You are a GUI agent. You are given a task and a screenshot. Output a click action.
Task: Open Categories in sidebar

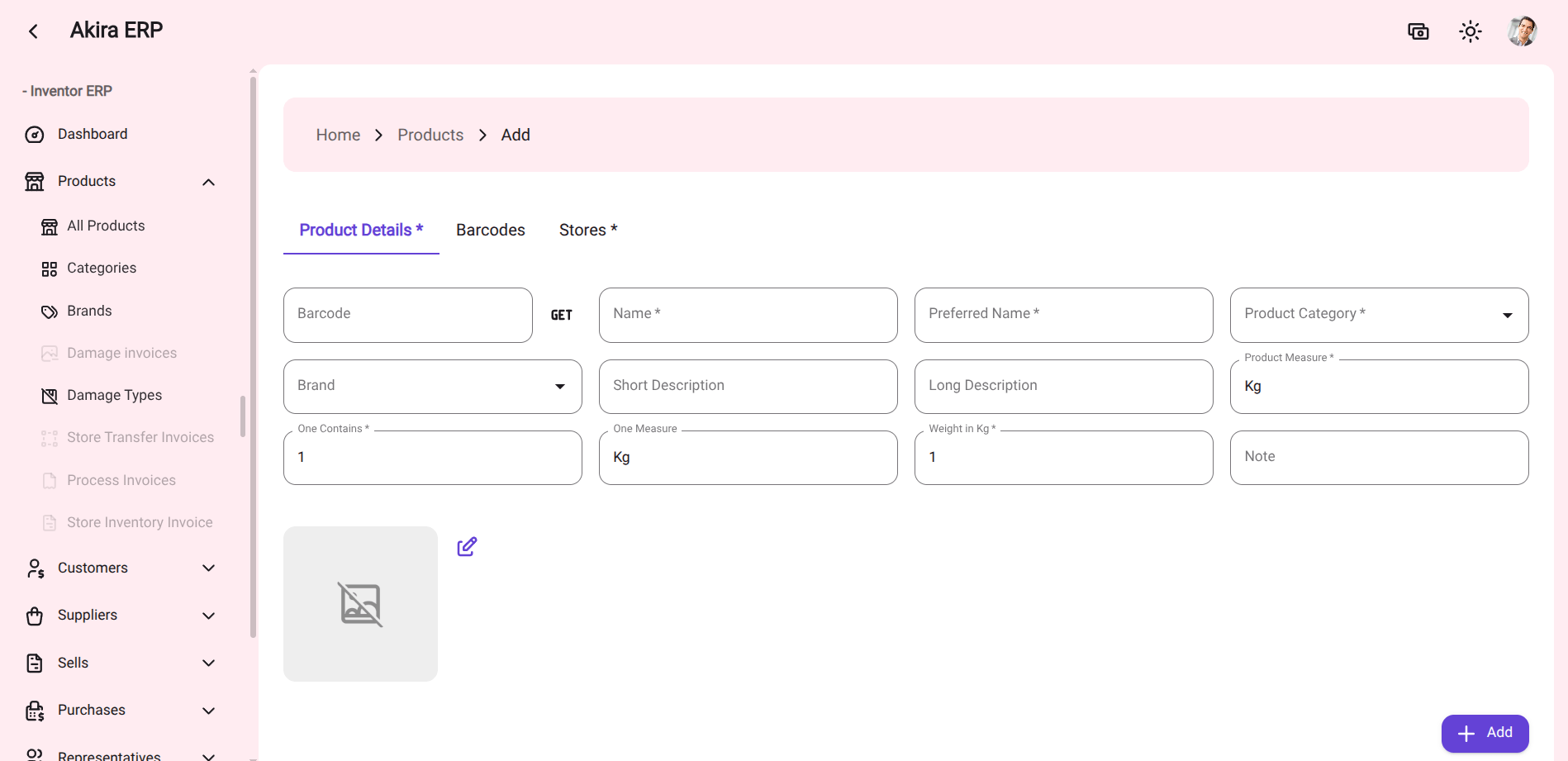point(102,268)
